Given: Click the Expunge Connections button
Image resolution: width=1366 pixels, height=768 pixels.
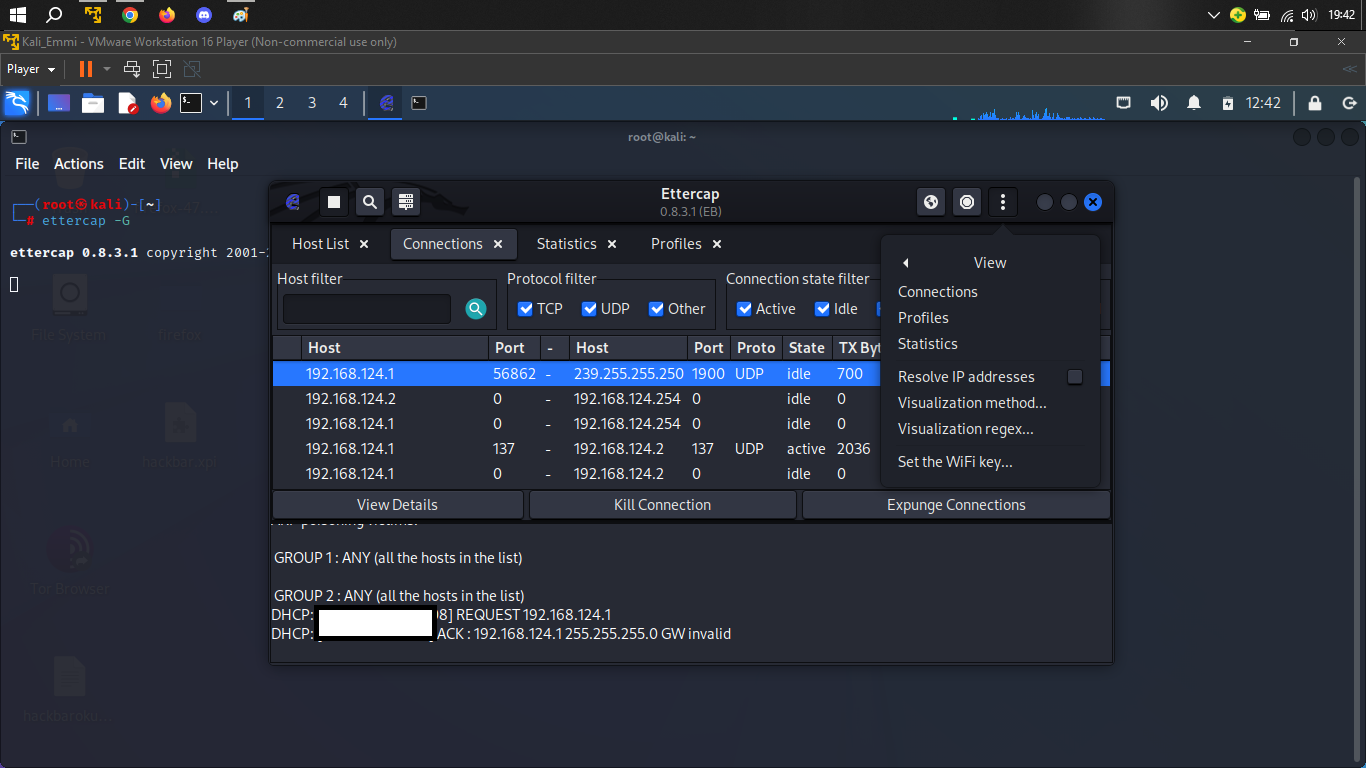Looking at the screenshot, I should [x=956, y=505].
